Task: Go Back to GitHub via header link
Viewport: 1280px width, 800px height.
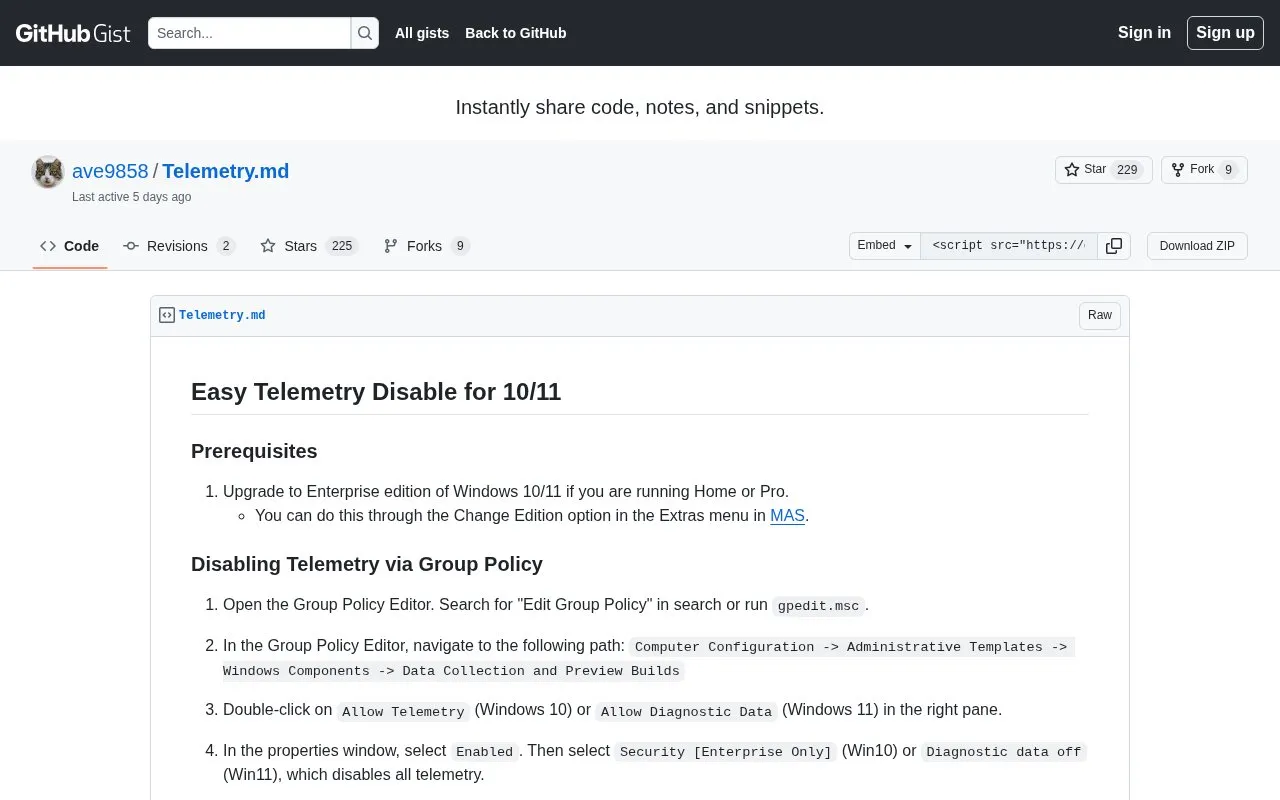Action: coord(516,33)
